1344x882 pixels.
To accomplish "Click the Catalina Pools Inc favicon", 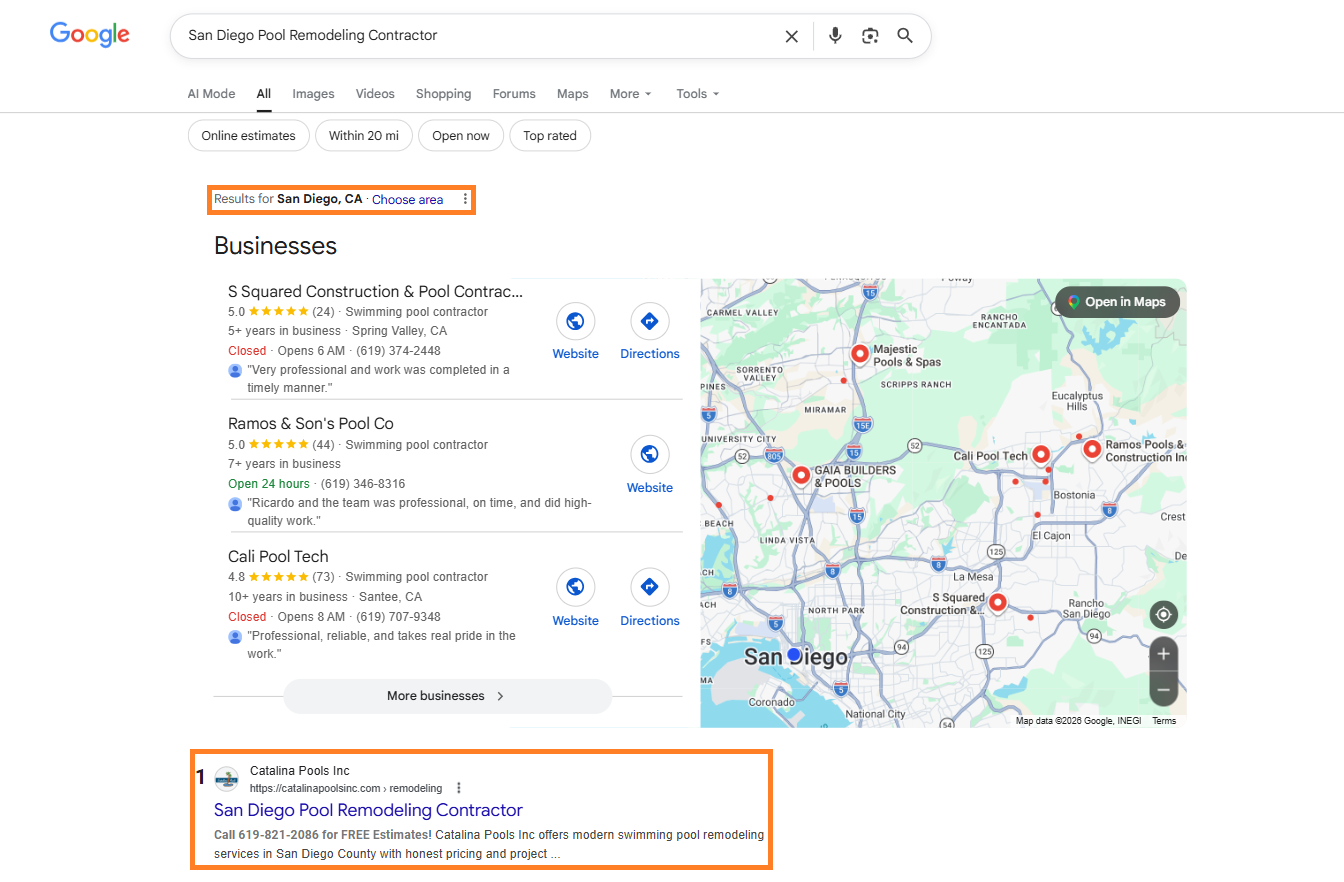I will 227,779.
